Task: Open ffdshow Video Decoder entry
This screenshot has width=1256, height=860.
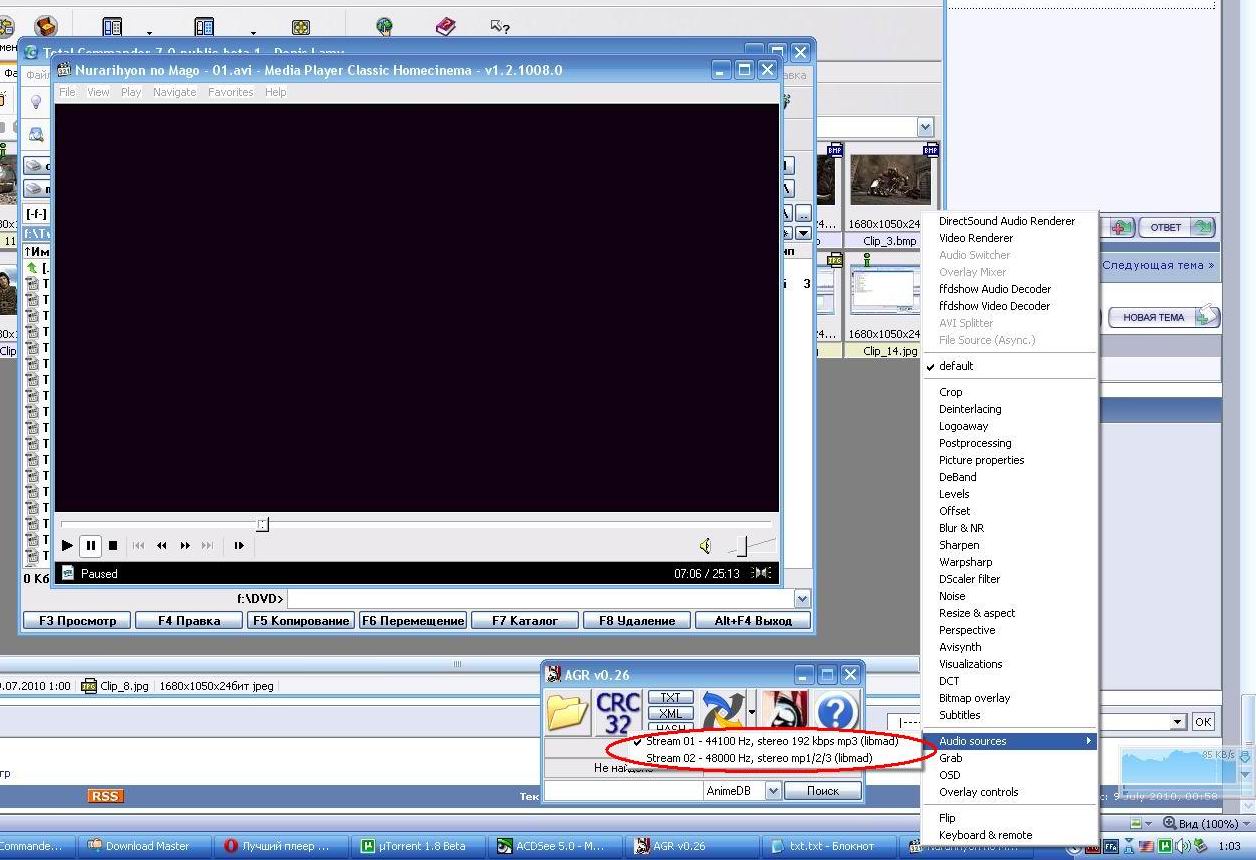Action: coord(1009,306)
